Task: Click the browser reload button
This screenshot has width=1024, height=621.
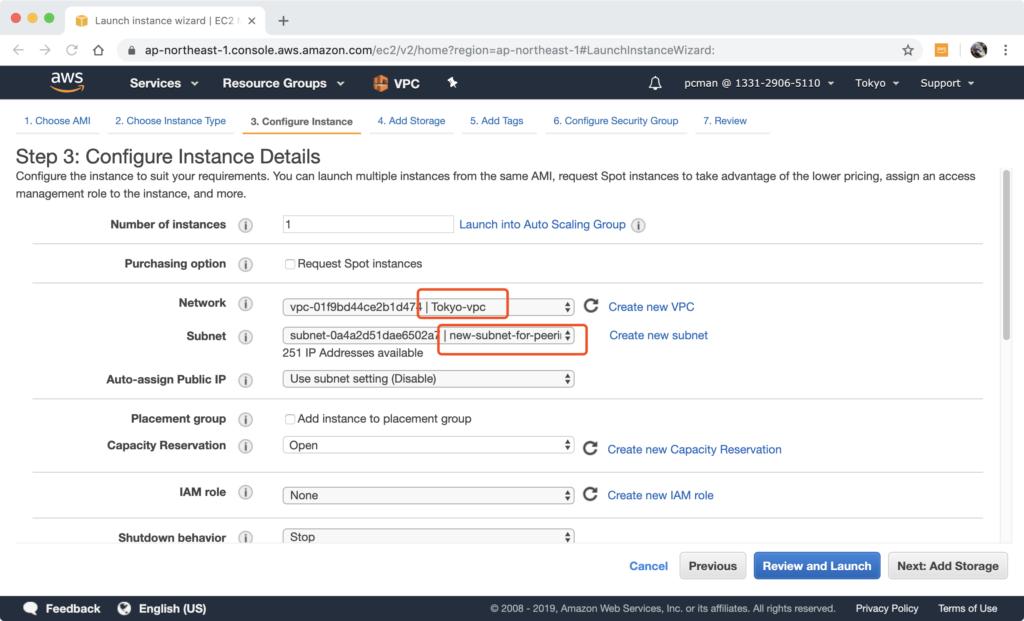Action: click(72, 50)
